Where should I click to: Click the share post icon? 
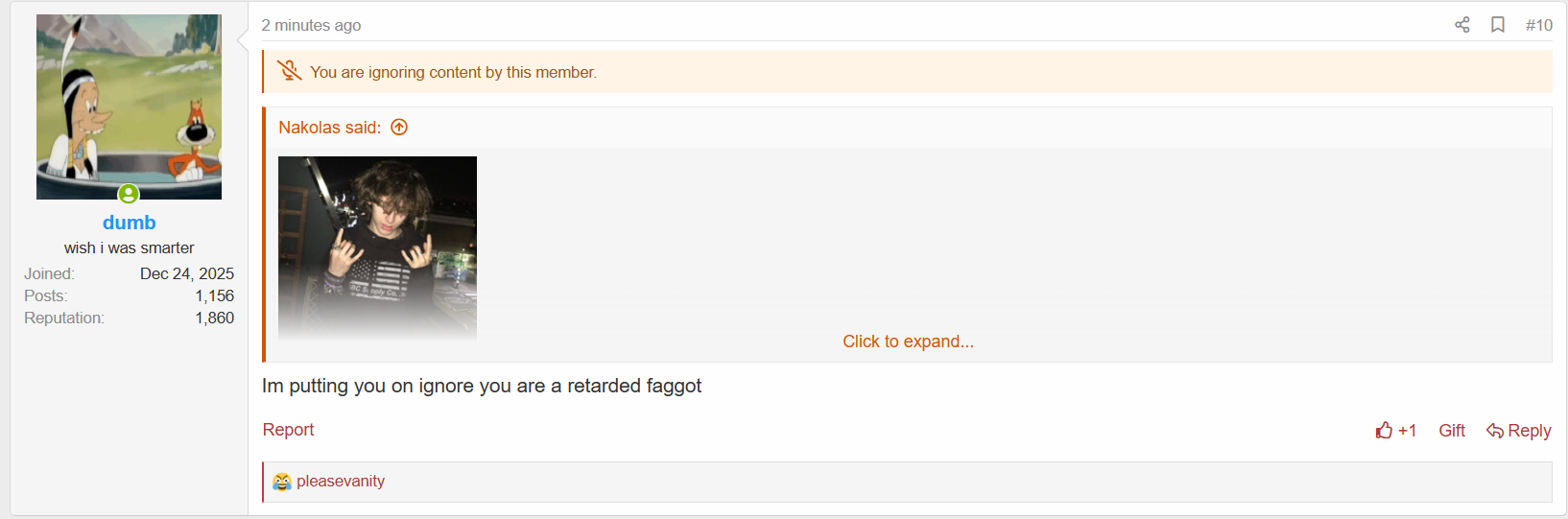1461,25
